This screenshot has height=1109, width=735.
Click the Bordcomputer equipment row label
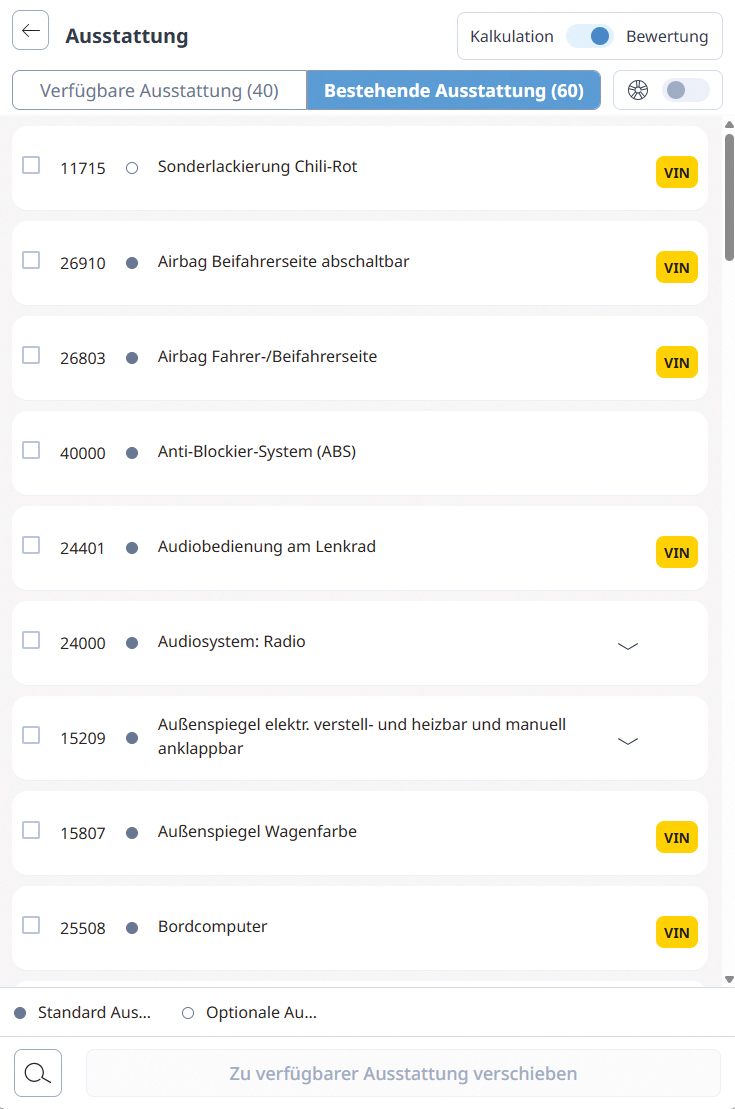coord(213,927)
